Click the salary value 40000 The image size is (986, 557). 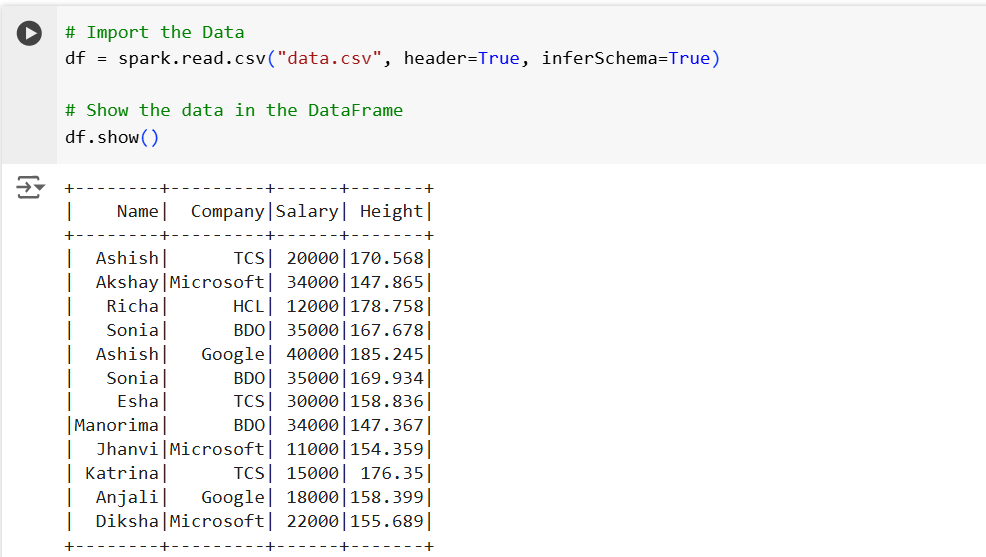pos(312,354)
